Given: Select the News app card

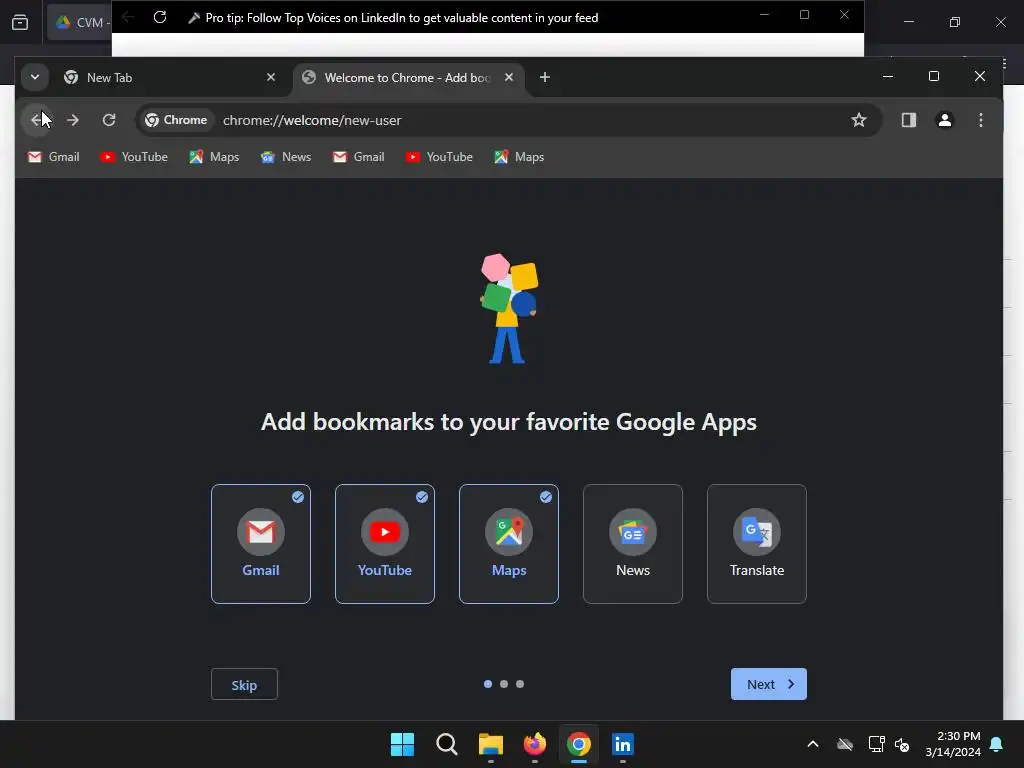Looking at the screenshot, I should click(x=633, y=544).
